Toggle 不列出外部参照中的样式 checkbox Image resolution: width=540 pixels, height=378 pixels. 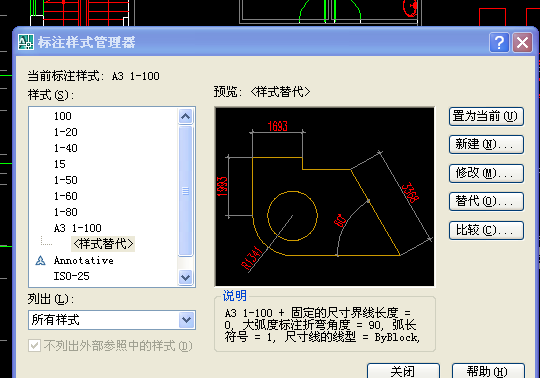point(34,346)
